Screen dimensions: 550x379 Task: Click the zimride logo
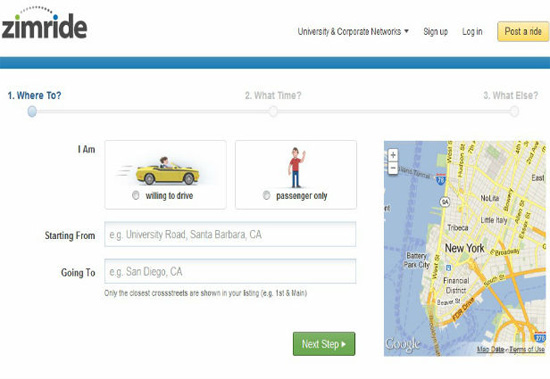pyautogui.click(x=44, y=23)
